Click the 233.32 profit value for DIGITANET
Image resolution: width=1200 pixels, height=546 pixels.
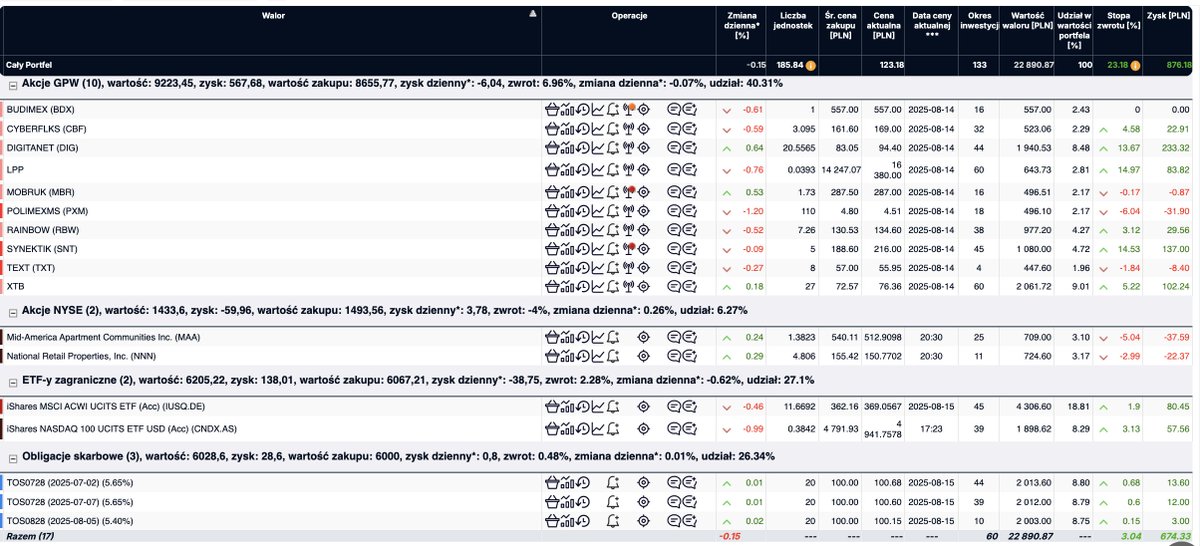click(1173, 147)
